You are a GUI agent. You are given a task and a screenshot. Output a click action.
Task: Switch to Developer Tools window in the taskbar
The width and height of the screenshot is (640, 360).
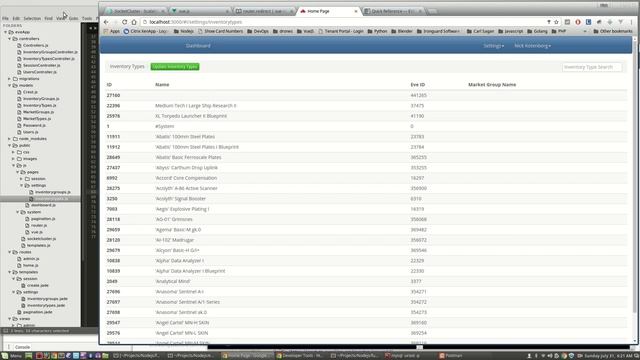[300, 356]
